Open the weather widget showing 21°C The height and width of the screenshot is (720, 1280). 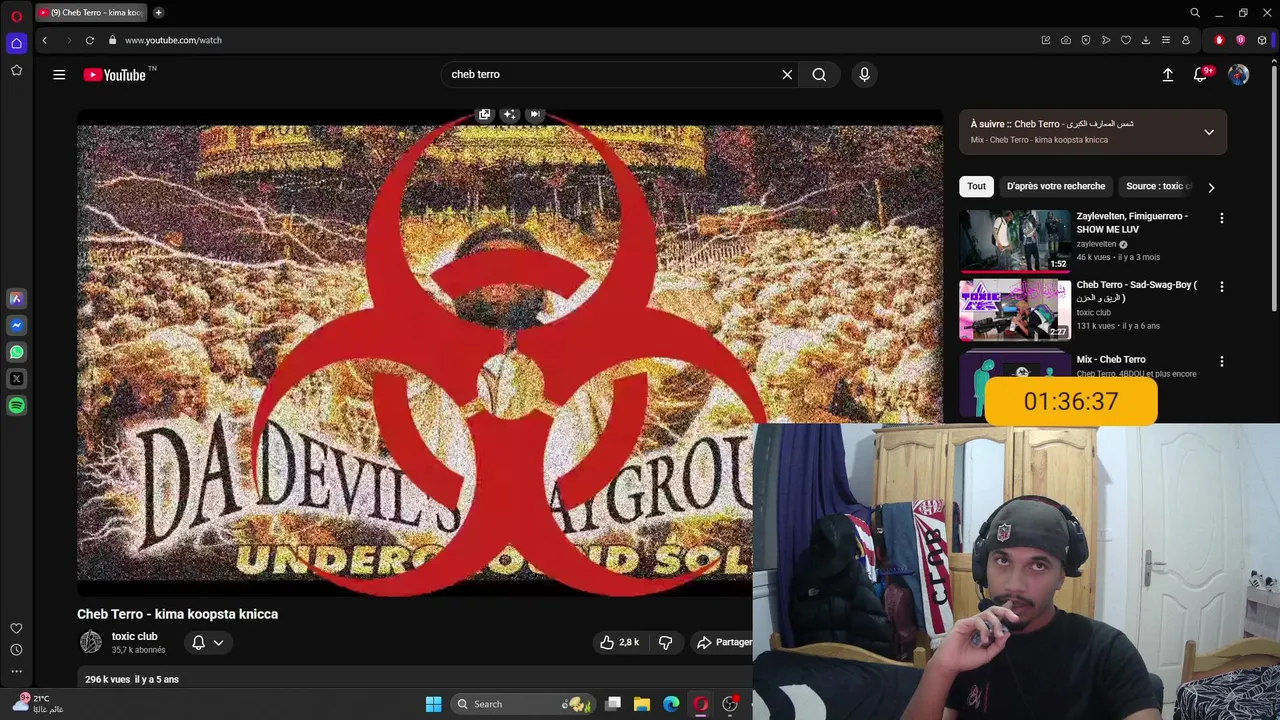click(x=40, y=703)
